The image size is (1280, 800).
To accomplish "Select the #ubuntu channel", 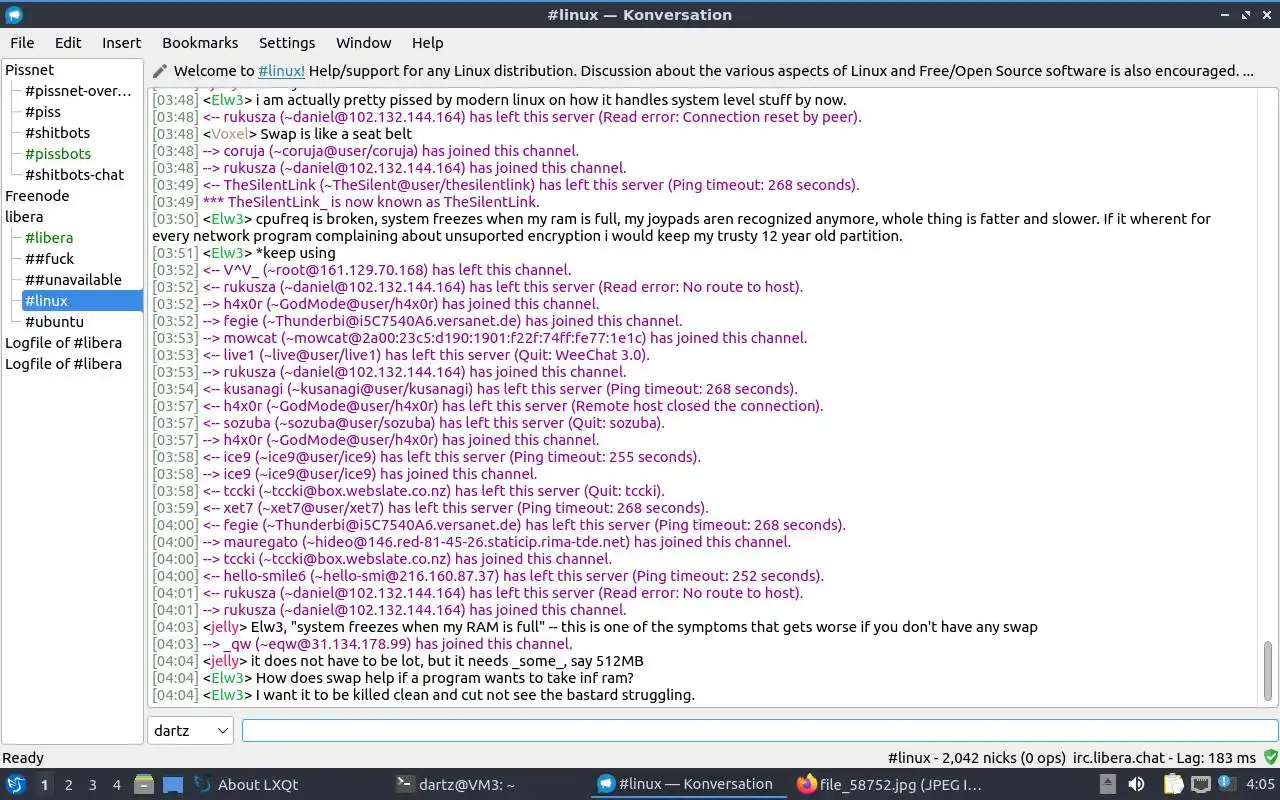I will pyautogui.click(x=54, y=322).
